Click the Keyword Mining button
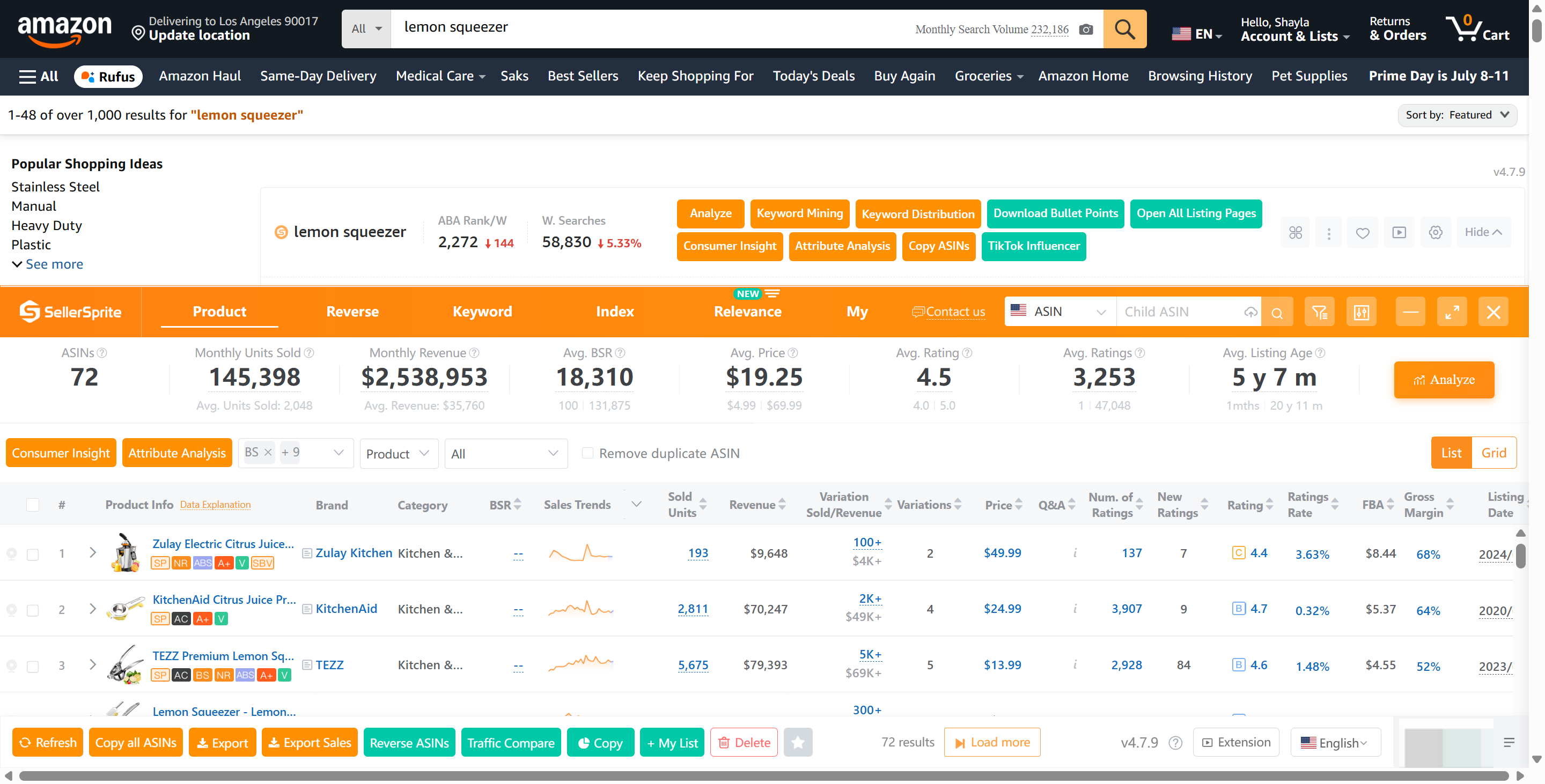The height and width of the screenshot is (784, 1545). 799,213
